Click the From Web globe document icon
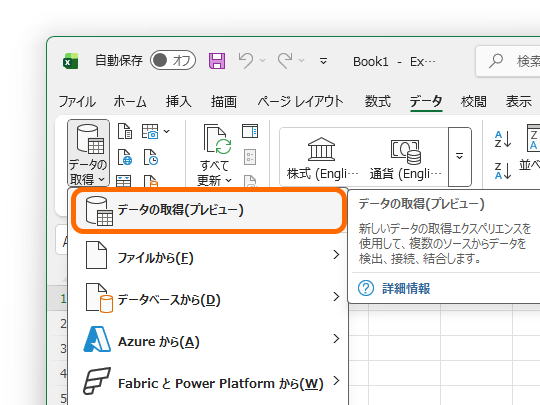 click(125, 157)
